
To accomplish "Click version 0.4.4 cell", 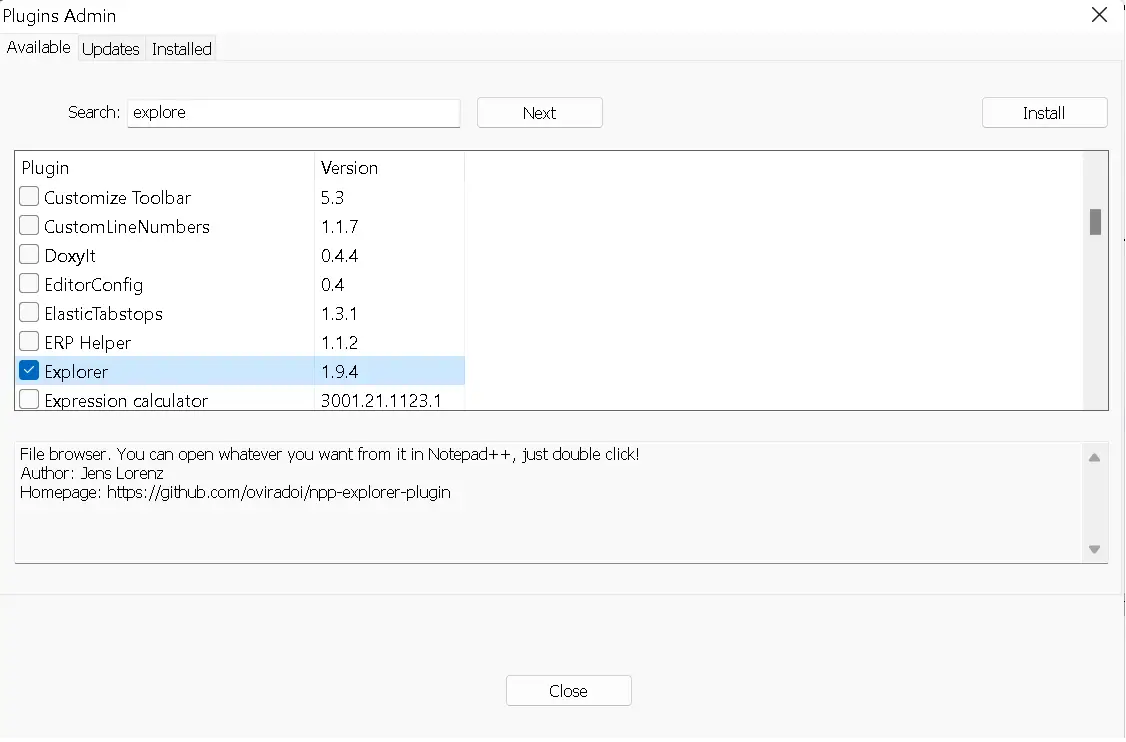I will click(340, 256).
